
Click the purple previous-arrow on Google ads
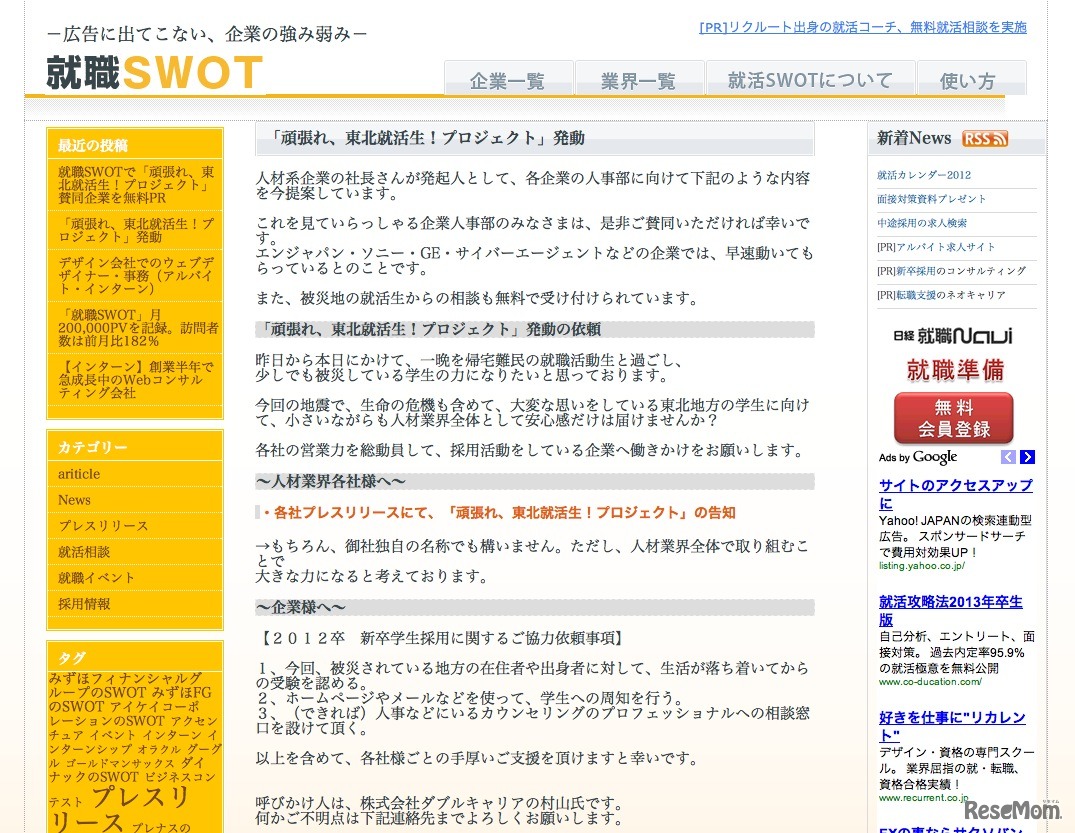pos(1009,457)
